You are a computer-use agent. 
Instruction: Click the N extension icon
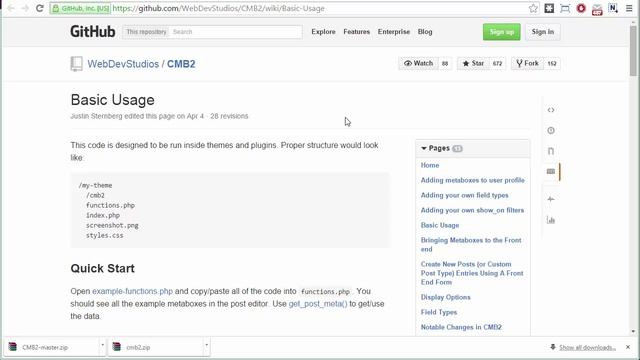[x=613, y=8]
